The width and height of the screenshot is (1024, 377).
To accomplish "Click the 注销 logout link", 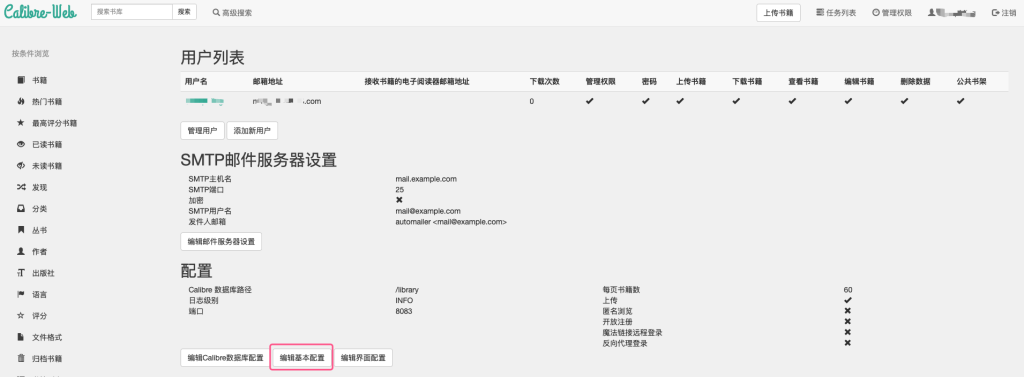I will coord(1004,12).
